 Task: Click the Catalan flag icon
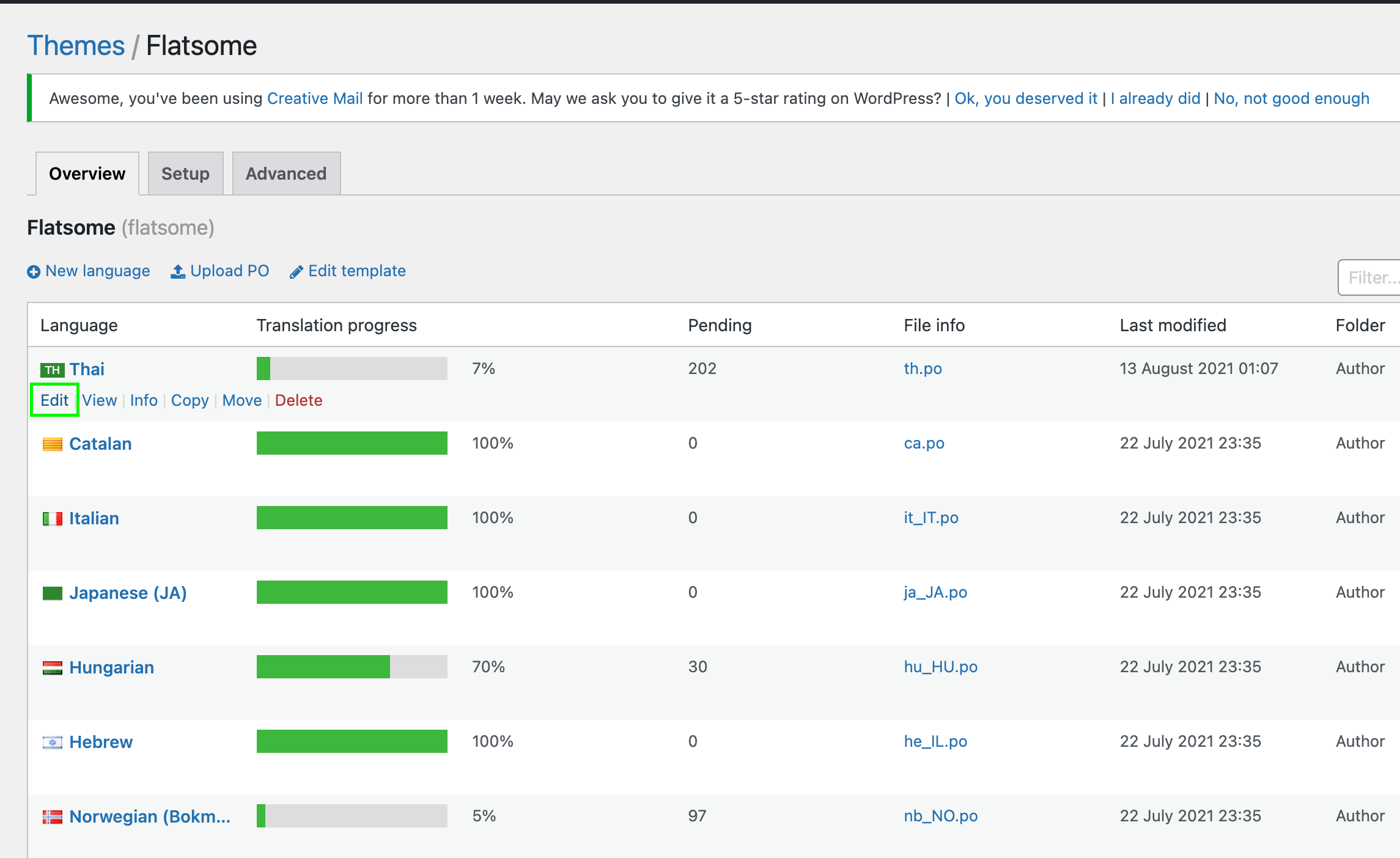[x=53, y=444]
